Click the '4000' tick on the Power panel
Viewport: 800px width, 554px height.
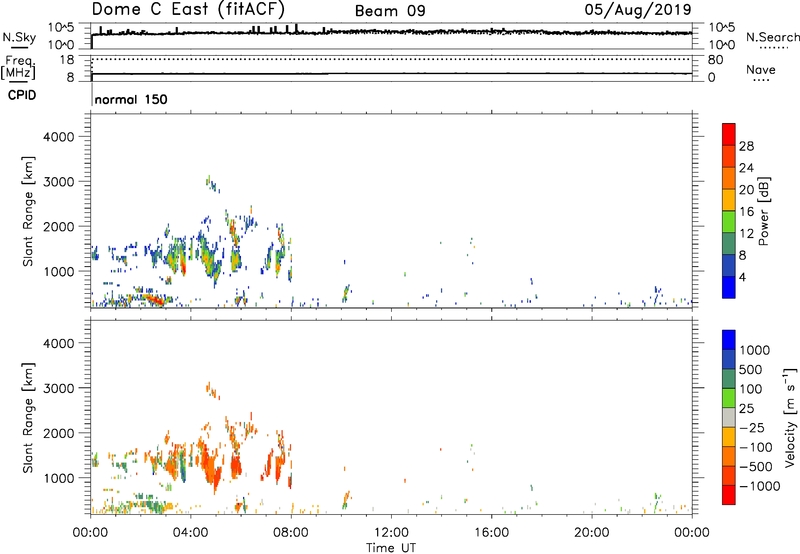tap(59, 137)
